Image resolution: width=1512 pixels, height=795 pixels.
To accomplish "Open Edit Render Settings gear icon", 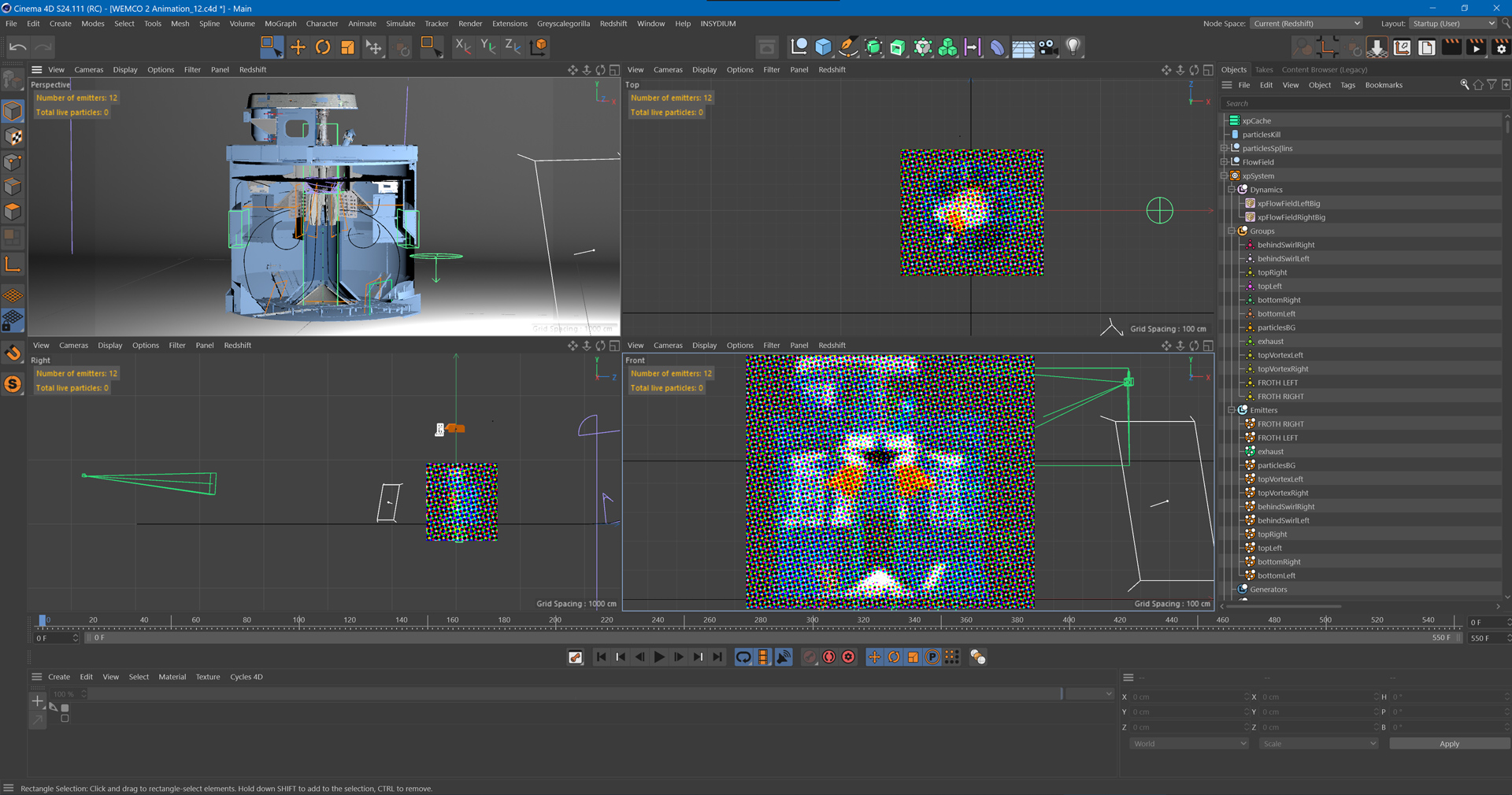I will pyautogui.click(x=1501, y=47).
